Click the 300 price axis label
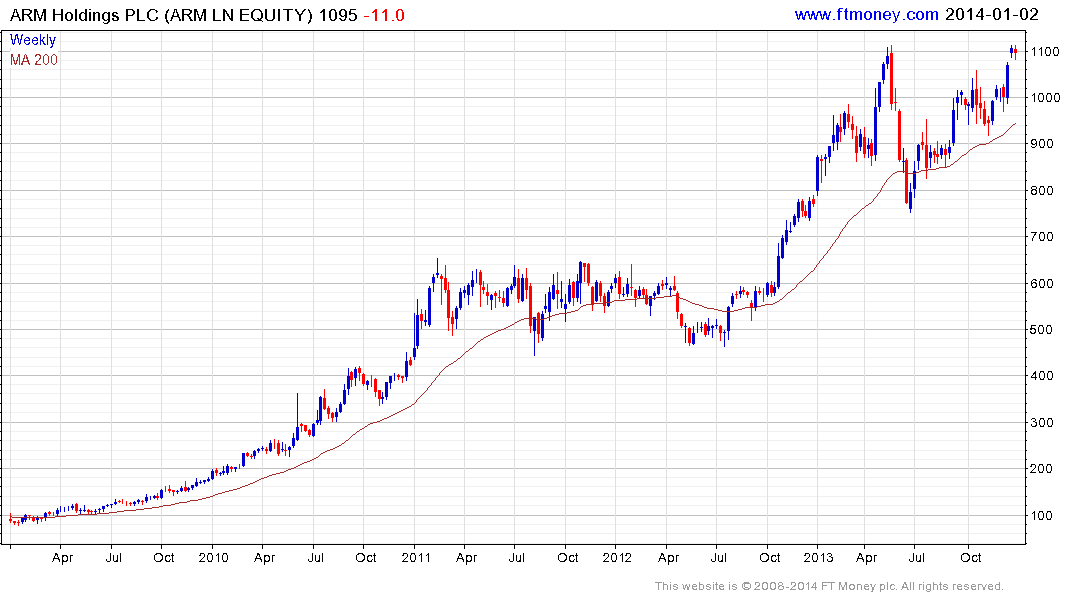 [1042, 422]
